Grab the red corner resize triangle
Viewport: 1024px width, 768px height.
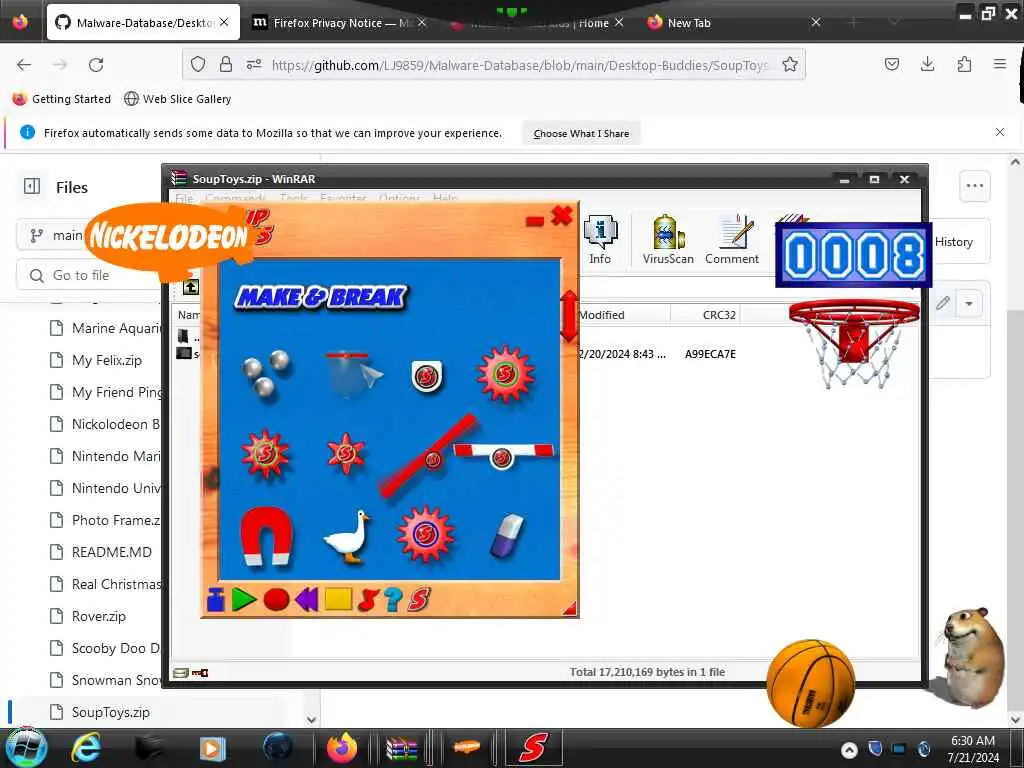pyautogui.click(x=569, y=609)
